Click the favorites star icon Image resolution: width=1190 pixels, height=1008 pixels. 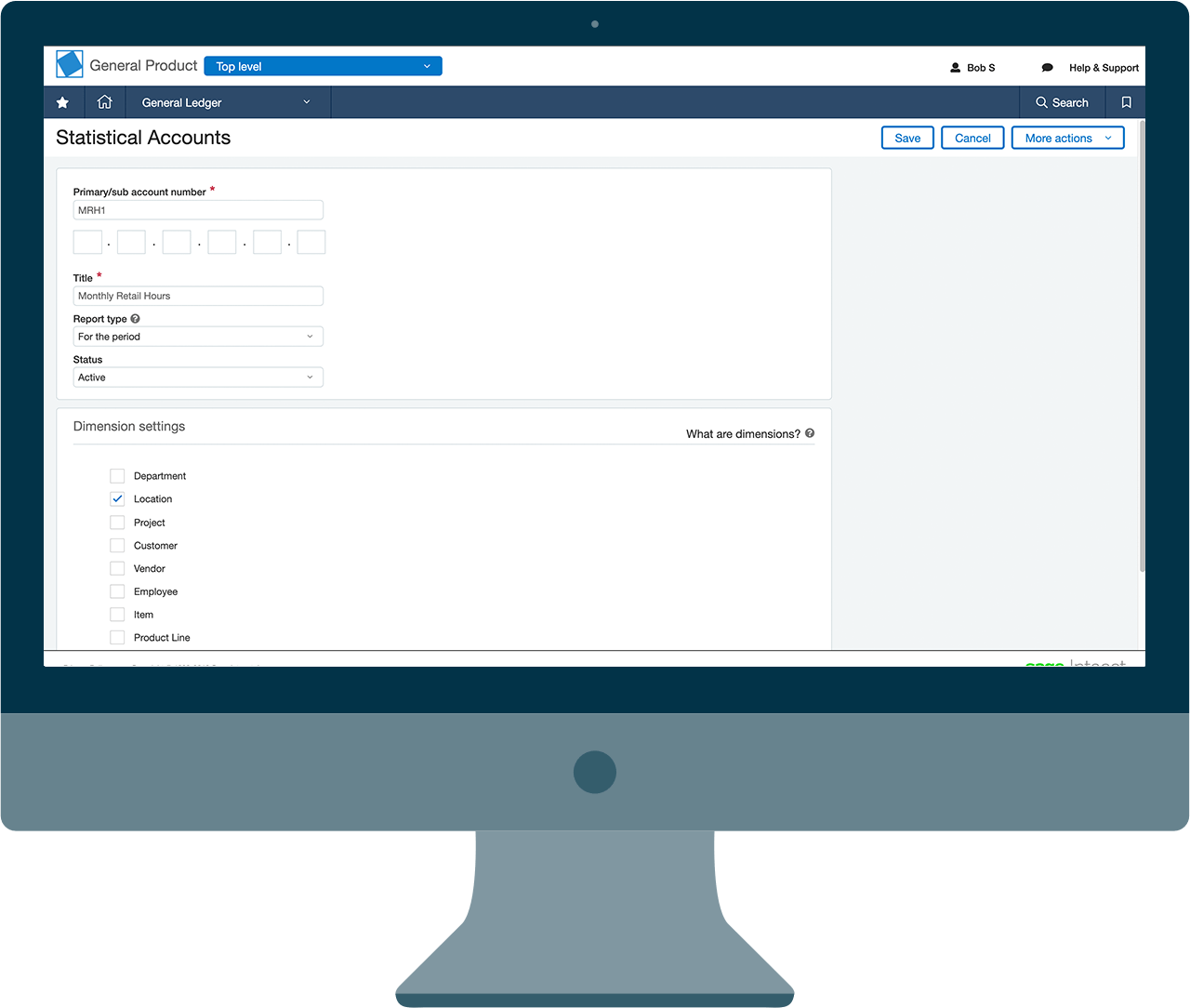pos(62,102)
